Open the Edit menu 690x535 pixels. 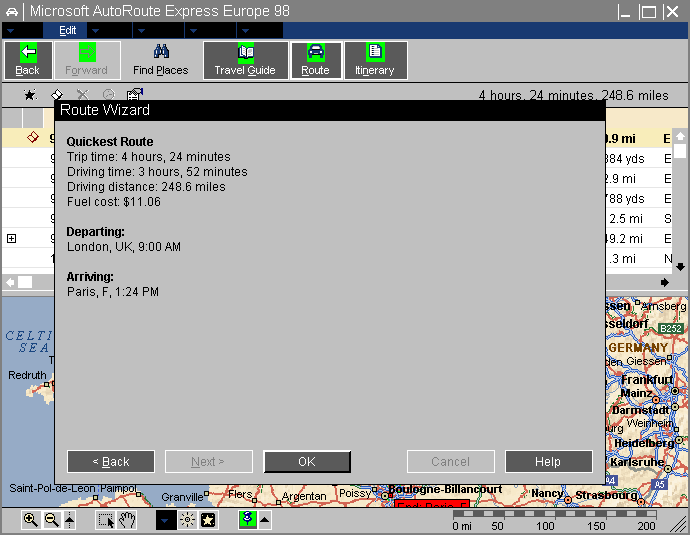(67, 30)
